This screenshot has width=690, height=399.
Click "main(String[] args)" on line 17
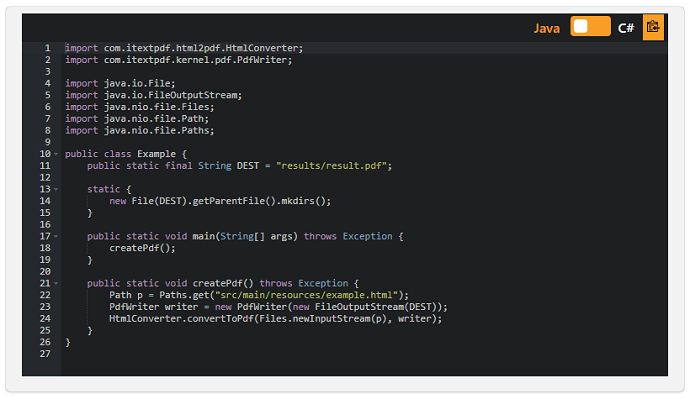(245, 236)
